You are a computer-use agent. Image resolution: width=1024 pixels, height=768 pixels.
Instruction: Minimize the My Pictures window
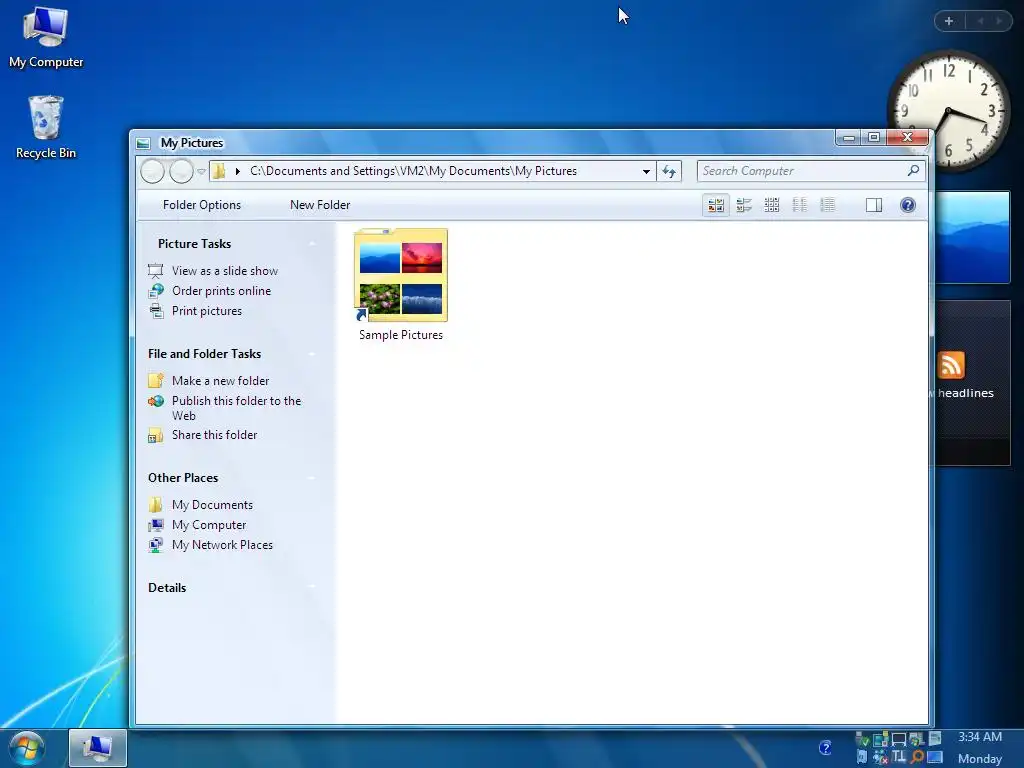[x=849, y=137]
